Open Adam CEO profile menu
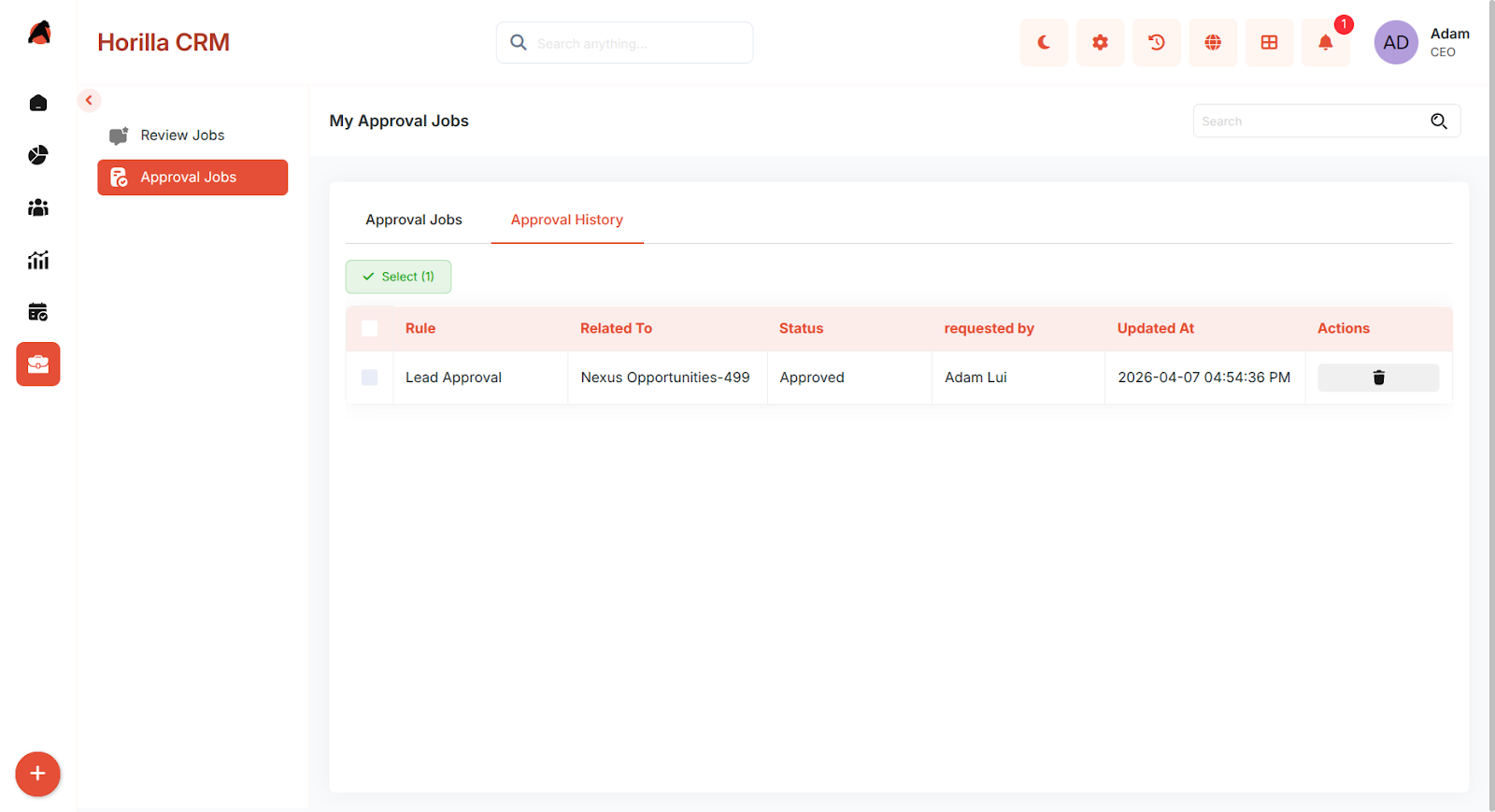1495x812 pixels. coord(1421,43)
